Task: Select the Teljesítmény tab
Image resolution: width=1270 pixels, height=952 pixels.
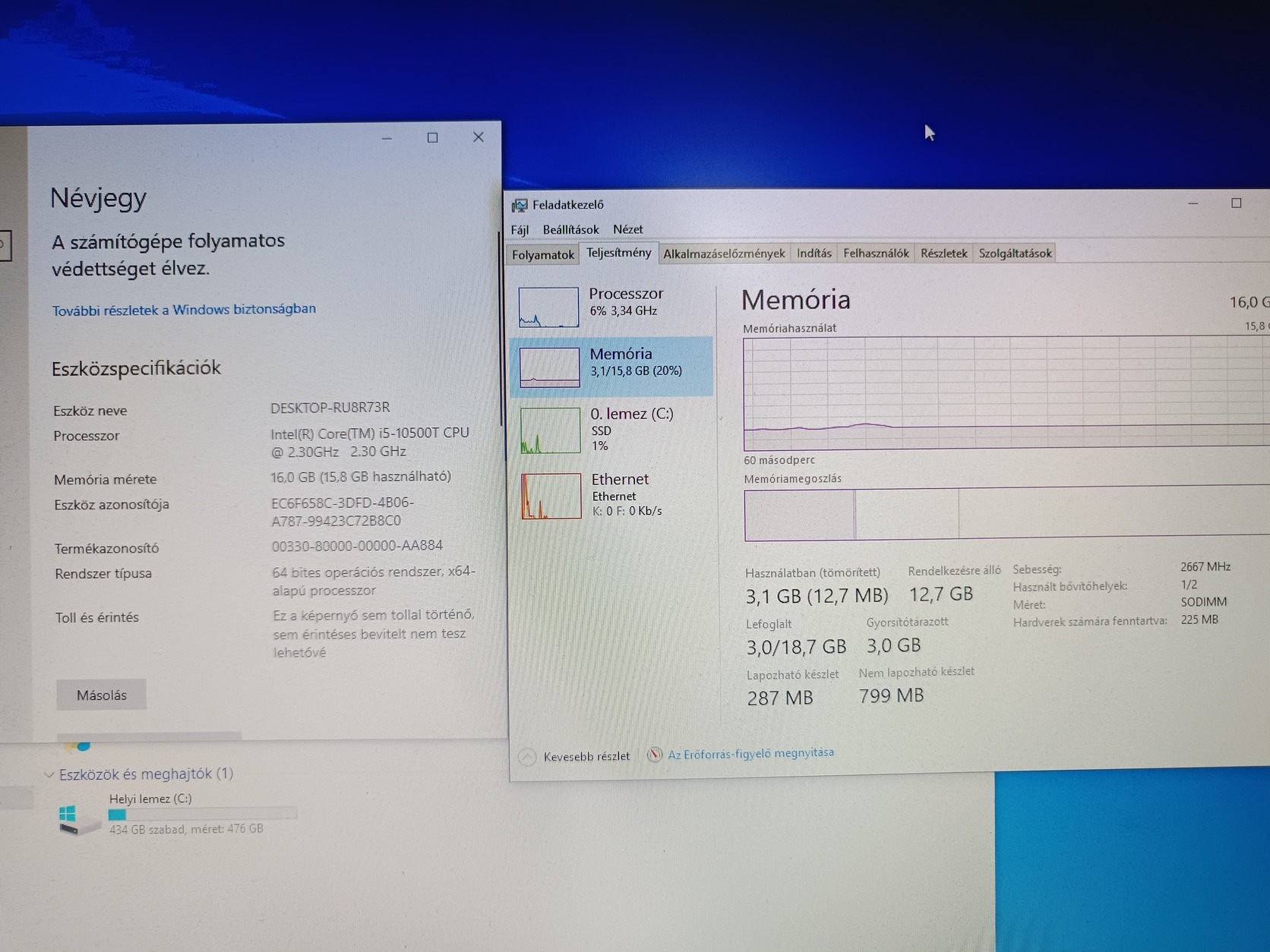Action: pyautogui.click(x=619, y=253)
